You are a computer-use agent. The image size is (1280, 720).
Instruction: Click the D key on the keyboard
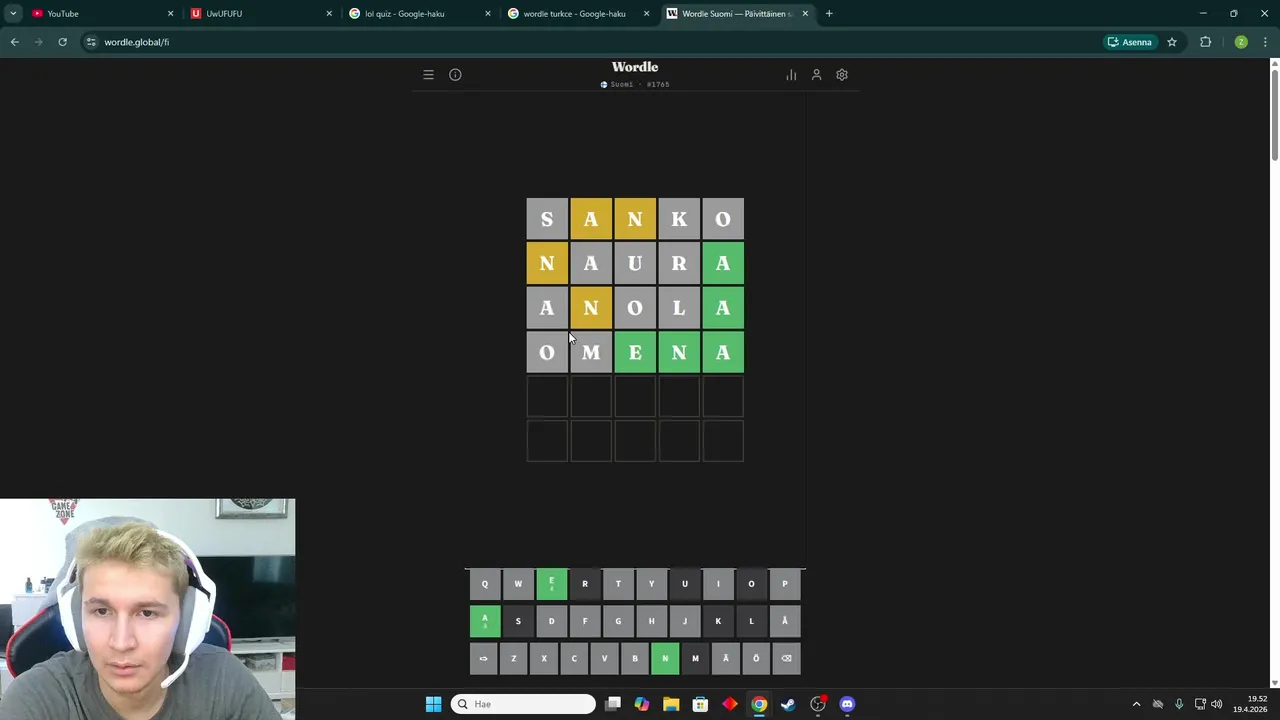click(551, 621)
